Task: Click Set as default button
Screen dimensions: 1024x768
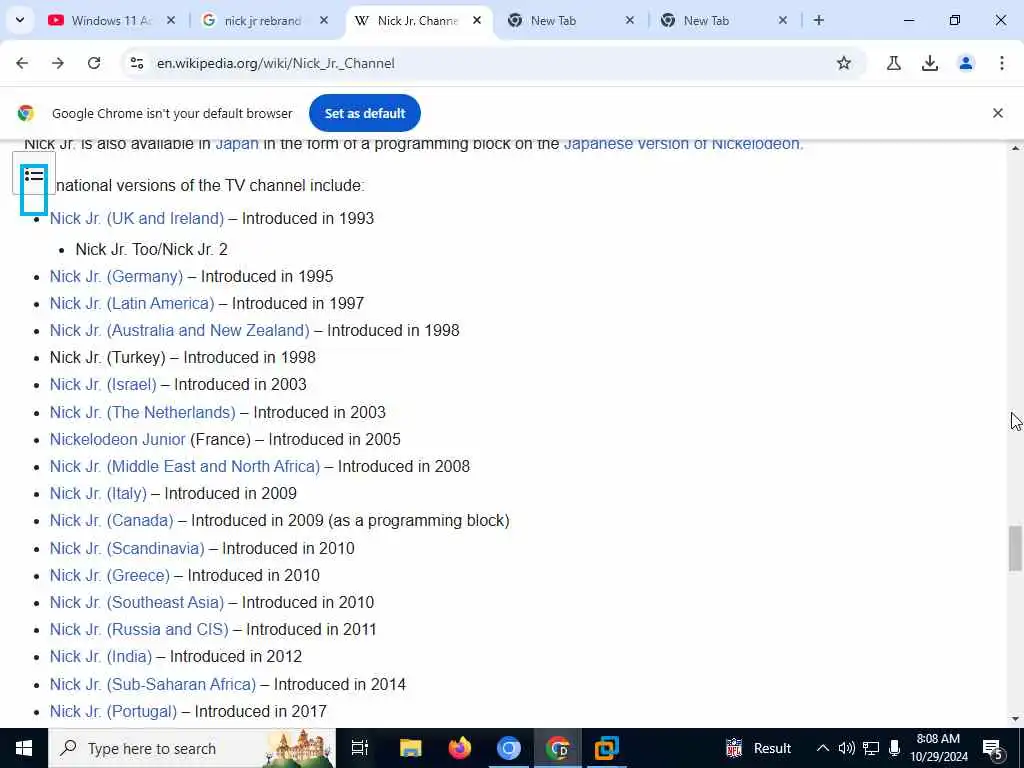Action: click(364, 113)
